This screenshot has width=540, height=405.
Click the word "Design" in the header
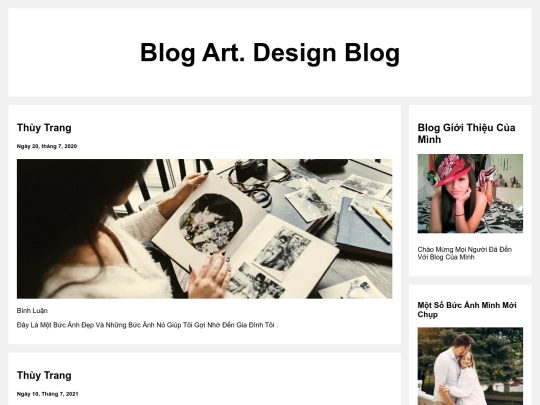[x=294, y=53]
